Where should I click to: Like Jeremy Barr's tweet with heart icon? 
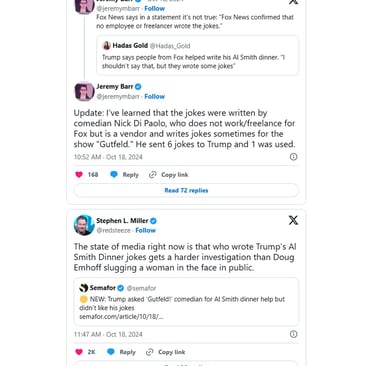click(x=79, y=175)
